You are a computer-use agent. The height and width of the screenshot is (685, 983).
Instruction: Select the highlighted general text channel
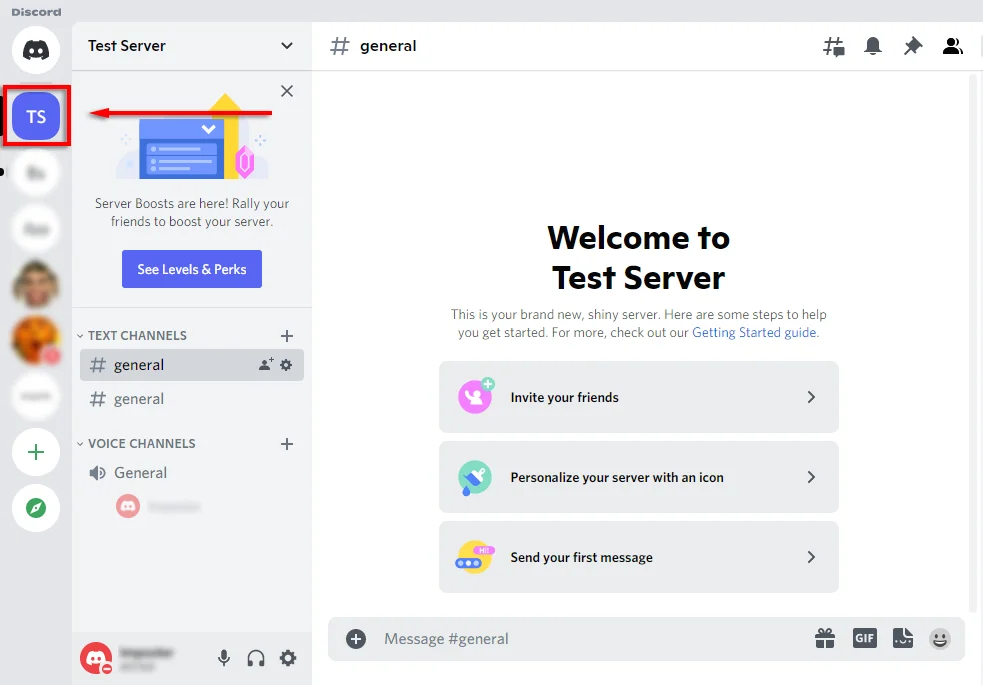pos(192,365)
